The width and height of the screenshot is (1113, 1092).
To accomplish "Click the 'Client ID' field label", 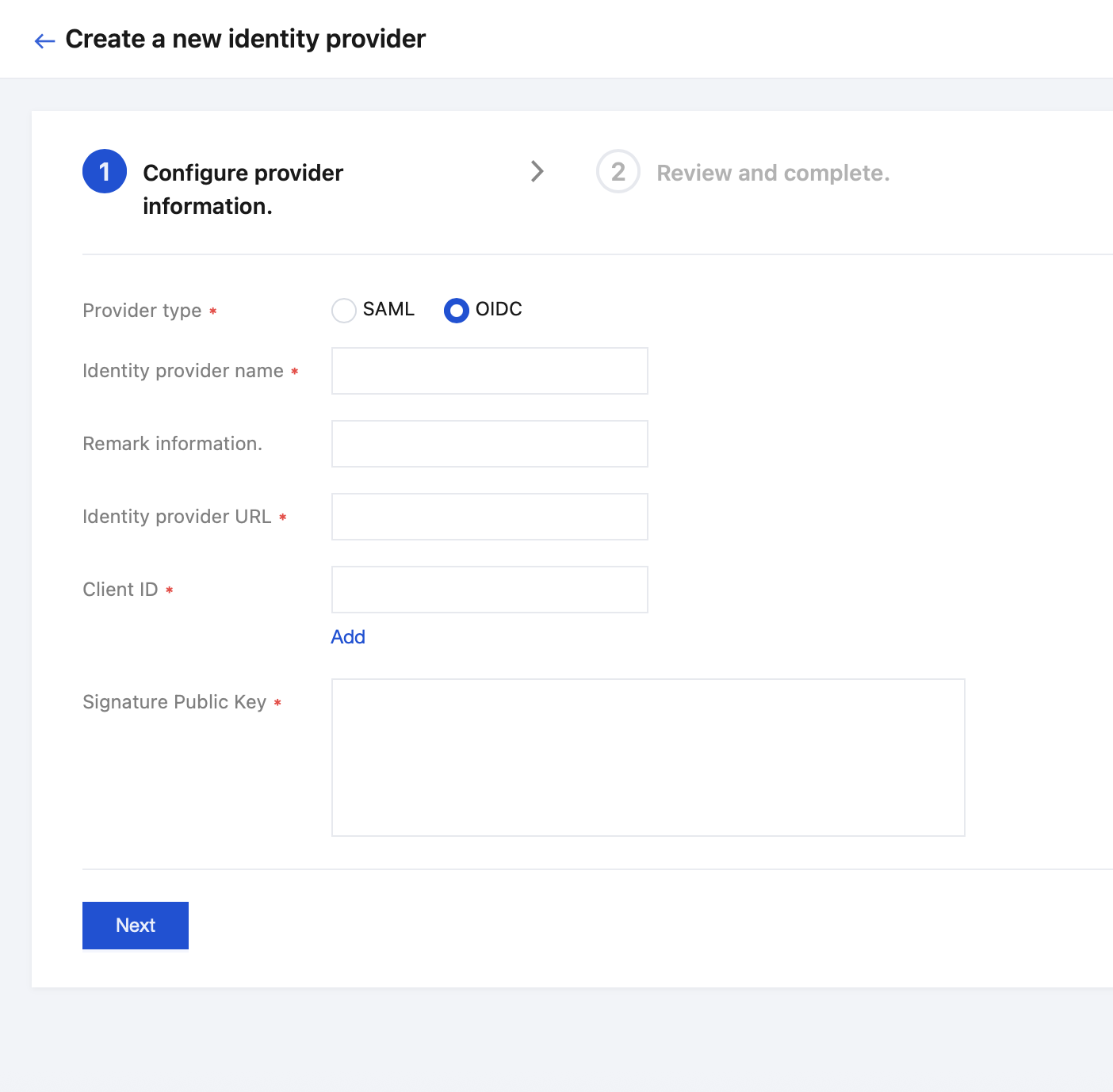I will [x=120, y=590].
